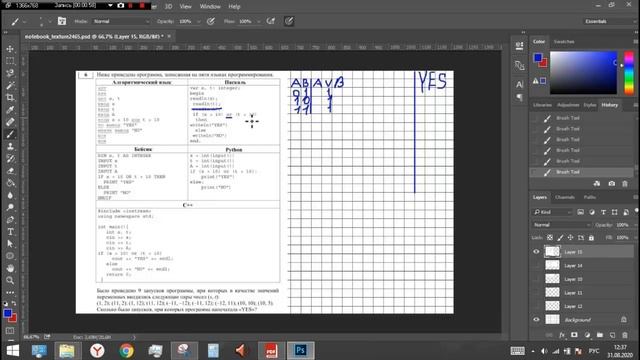Close the notebook_texture document tab
This screenshot has width=640, height=360.
169,36
